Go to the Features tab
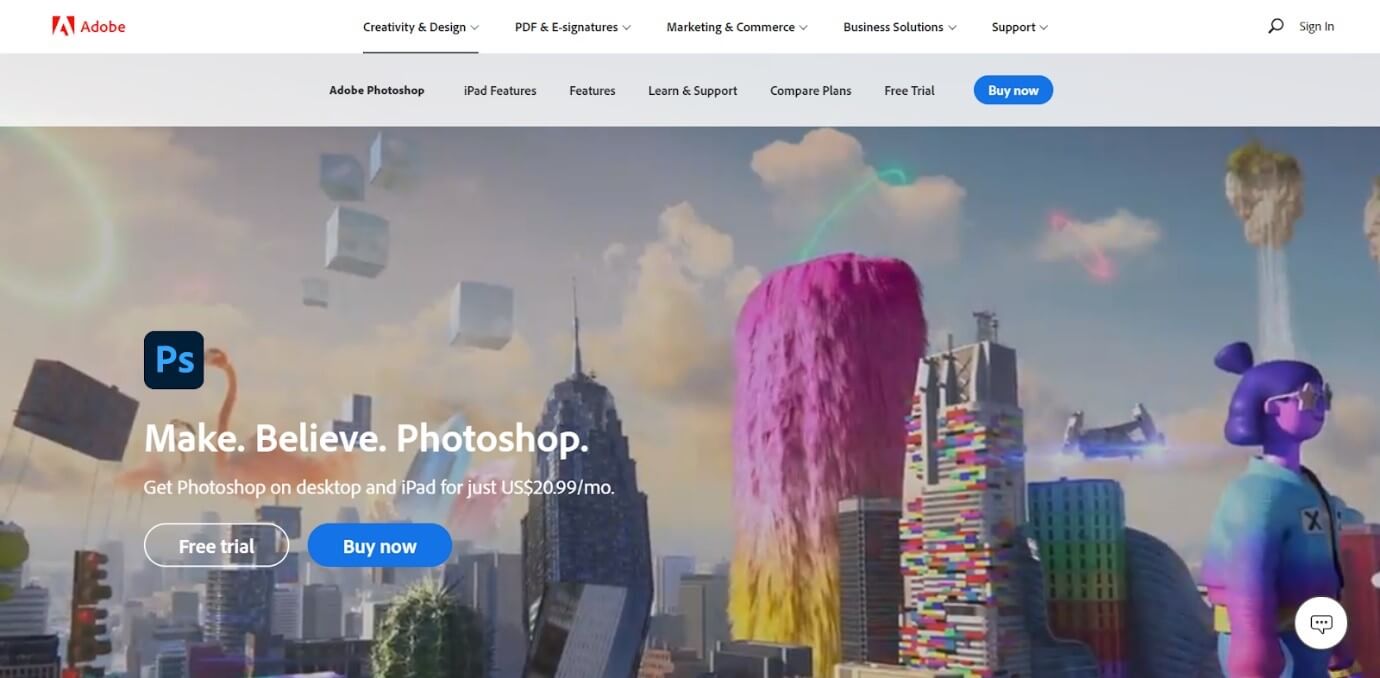Screen dimensions: 1380x678 tap(592, 90)
